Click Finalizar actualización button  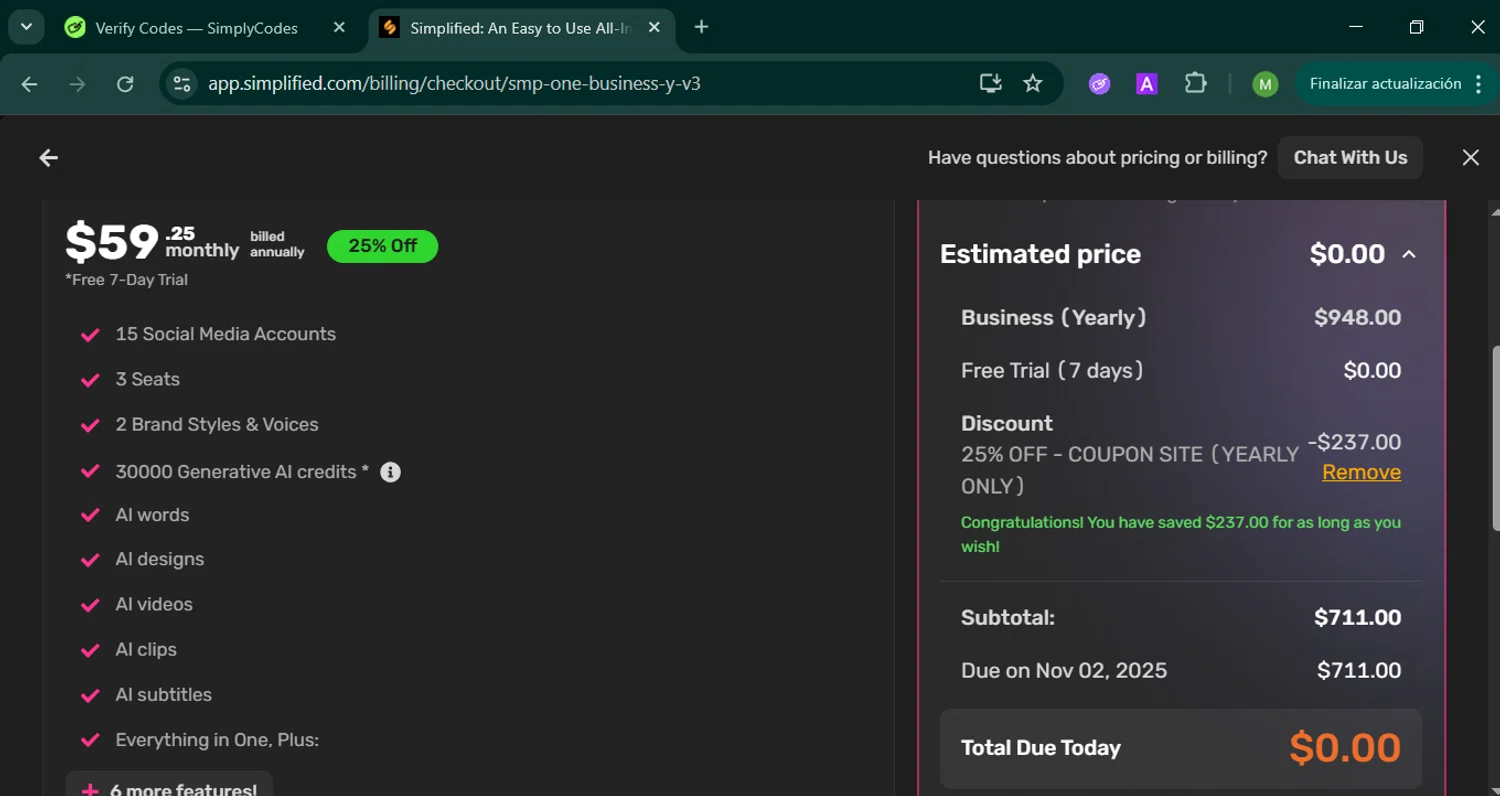coord(1385,84)
